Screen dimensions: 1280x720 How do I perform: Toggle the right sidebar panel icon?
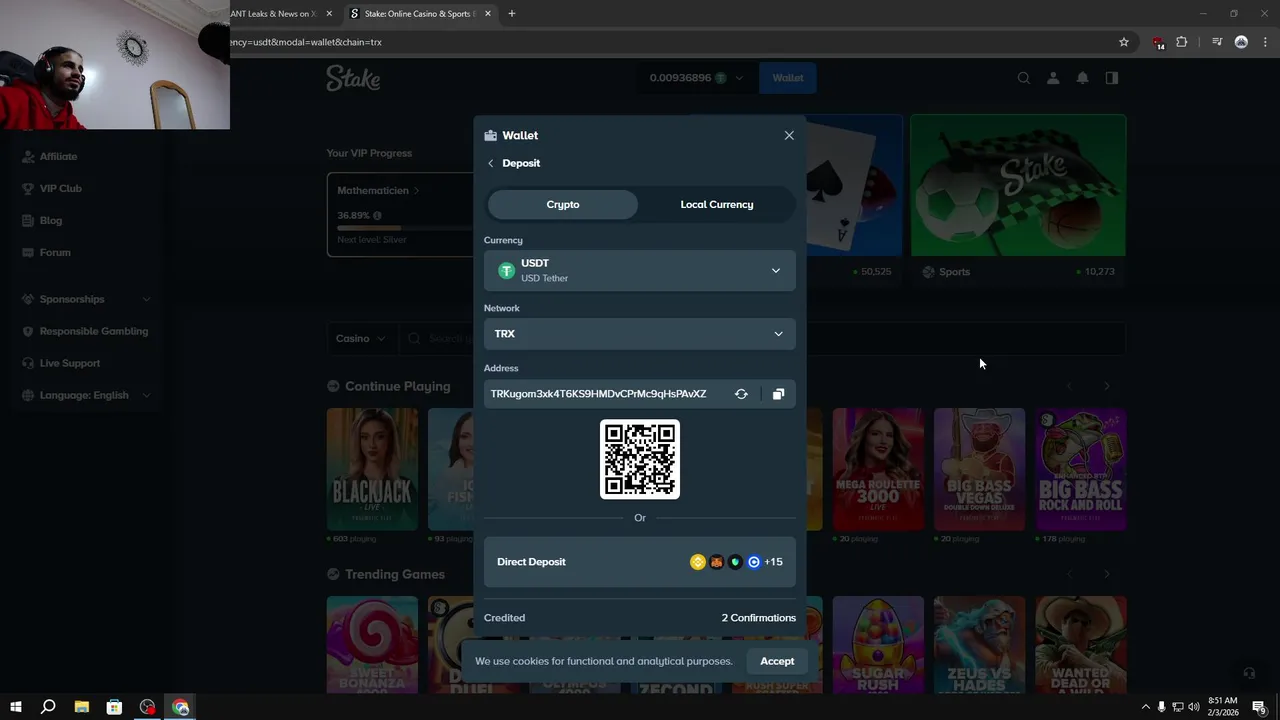click(x=1111, y=78)
